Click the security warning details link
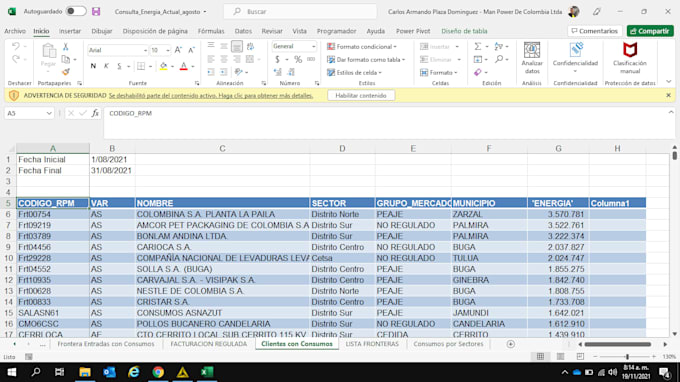The width and height of the screenshot is (680, 382). (211, 95)
